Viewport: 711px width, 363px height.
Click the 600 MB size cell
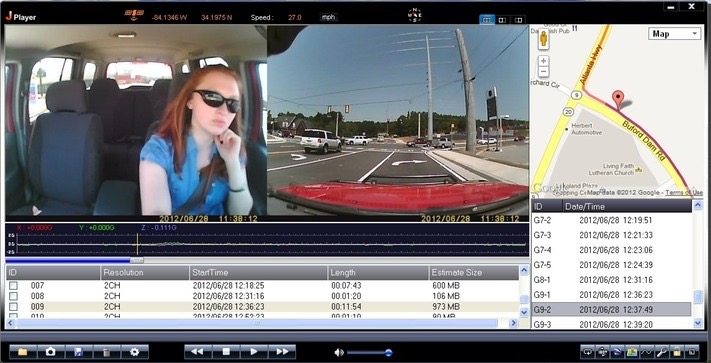(x=446, y=286)
